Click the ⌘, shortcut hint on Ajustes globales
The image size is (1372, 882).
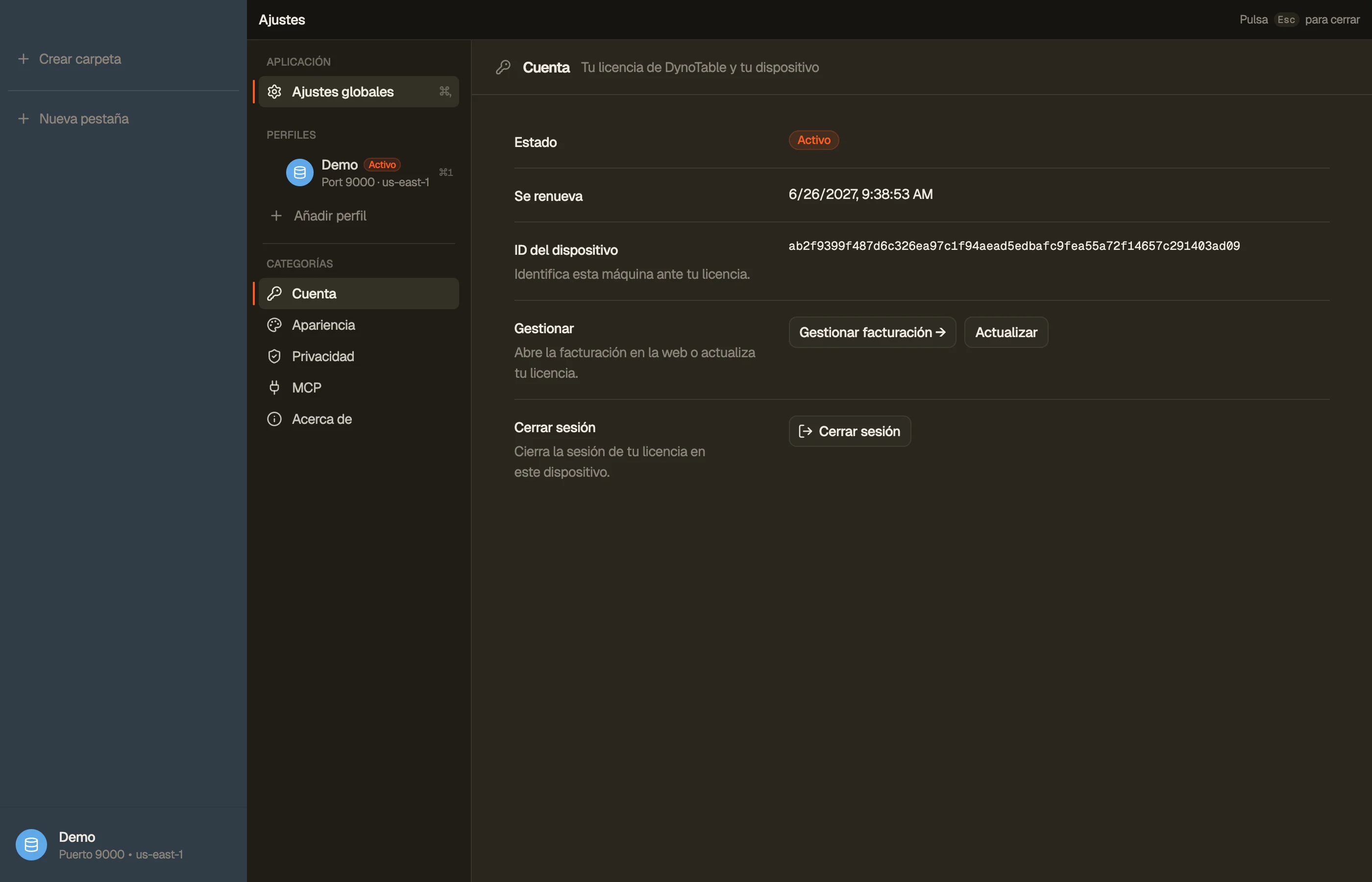coord(445,92)
